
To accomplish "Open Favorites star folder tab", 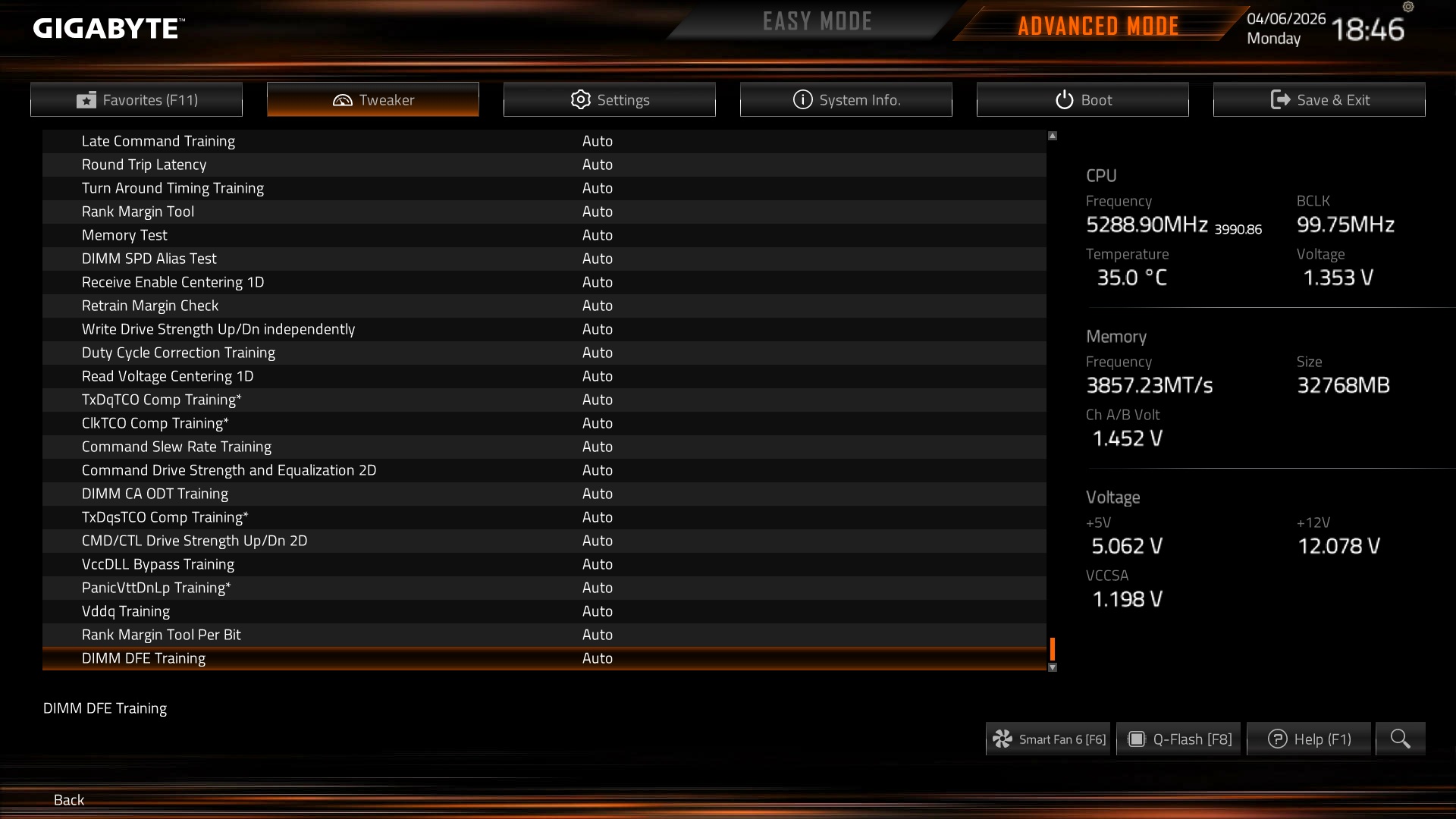I will point(136,99).
